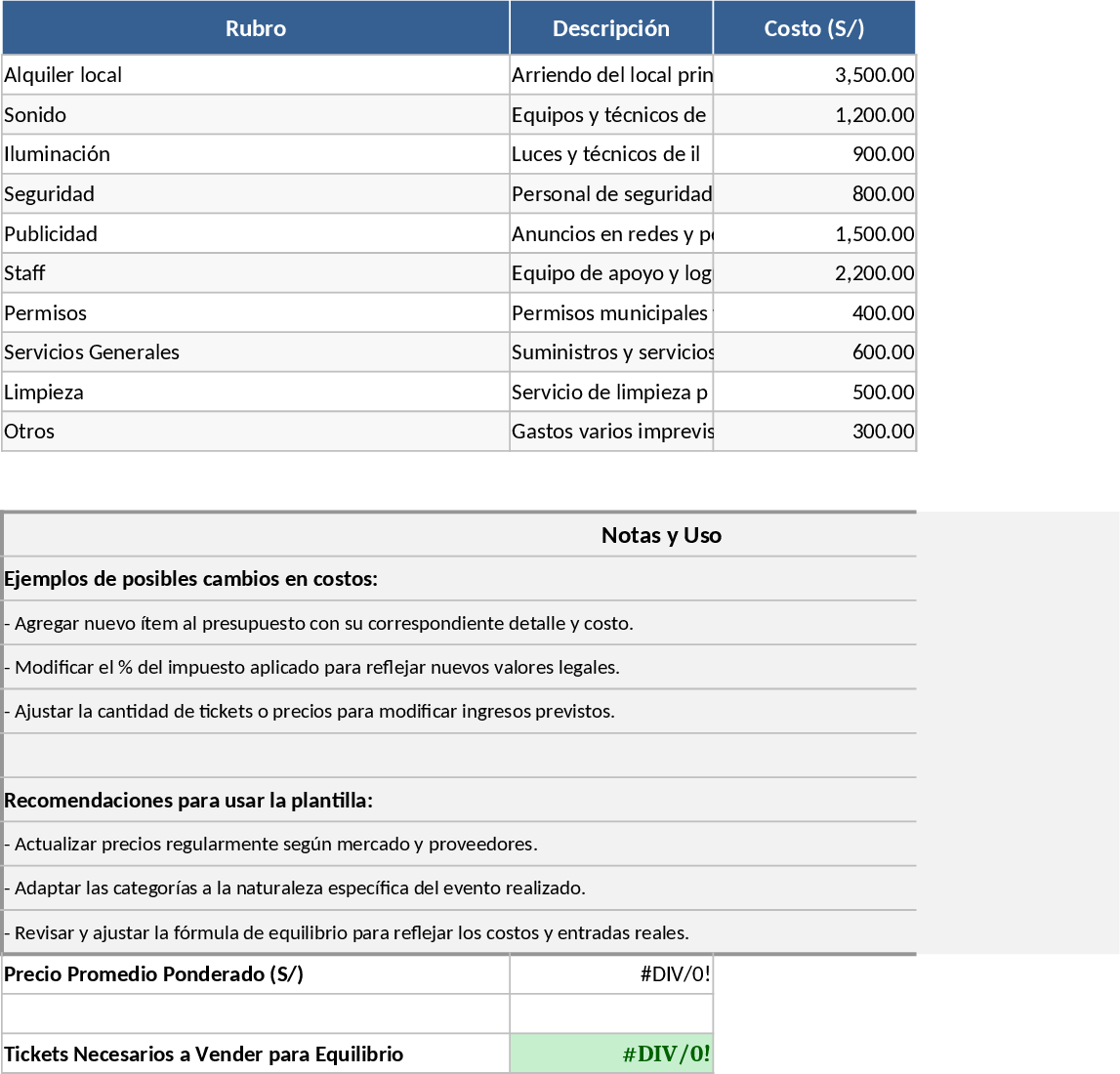Viewport: 1120px width, 1074px height.
Task: Select the Staff rubro cell
Action: pyautogui.click(x=255, y=273)
